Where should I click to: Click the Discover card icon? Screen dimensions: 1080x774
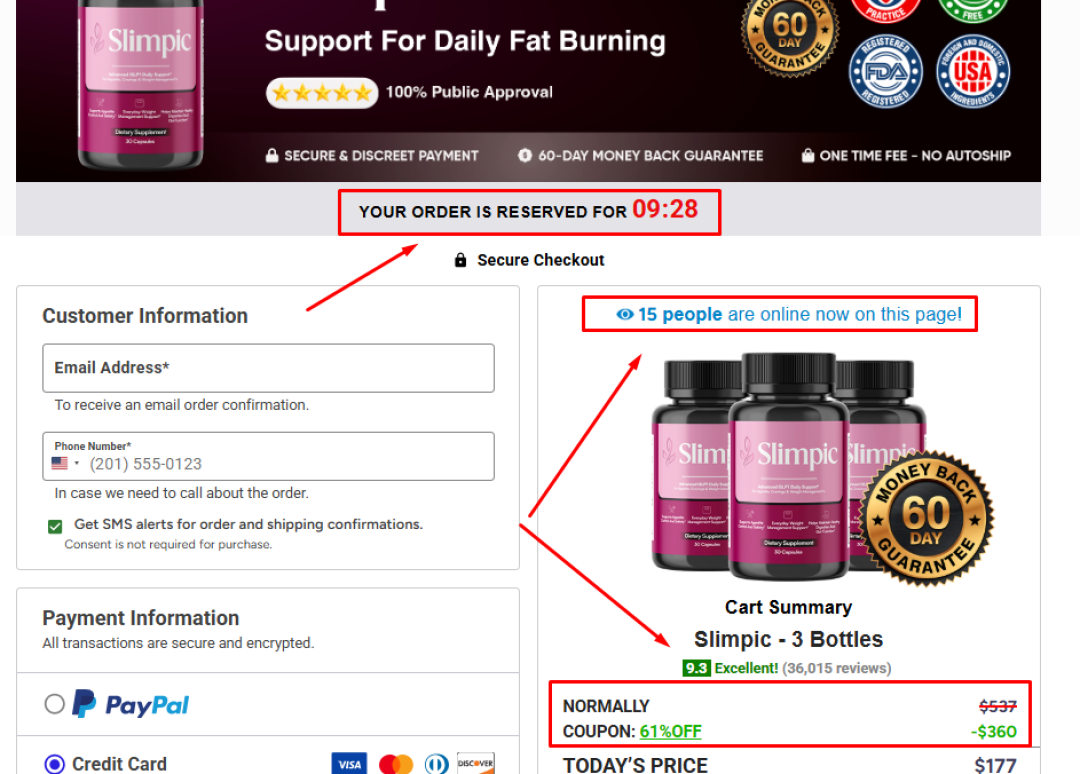tap(475, 764)
